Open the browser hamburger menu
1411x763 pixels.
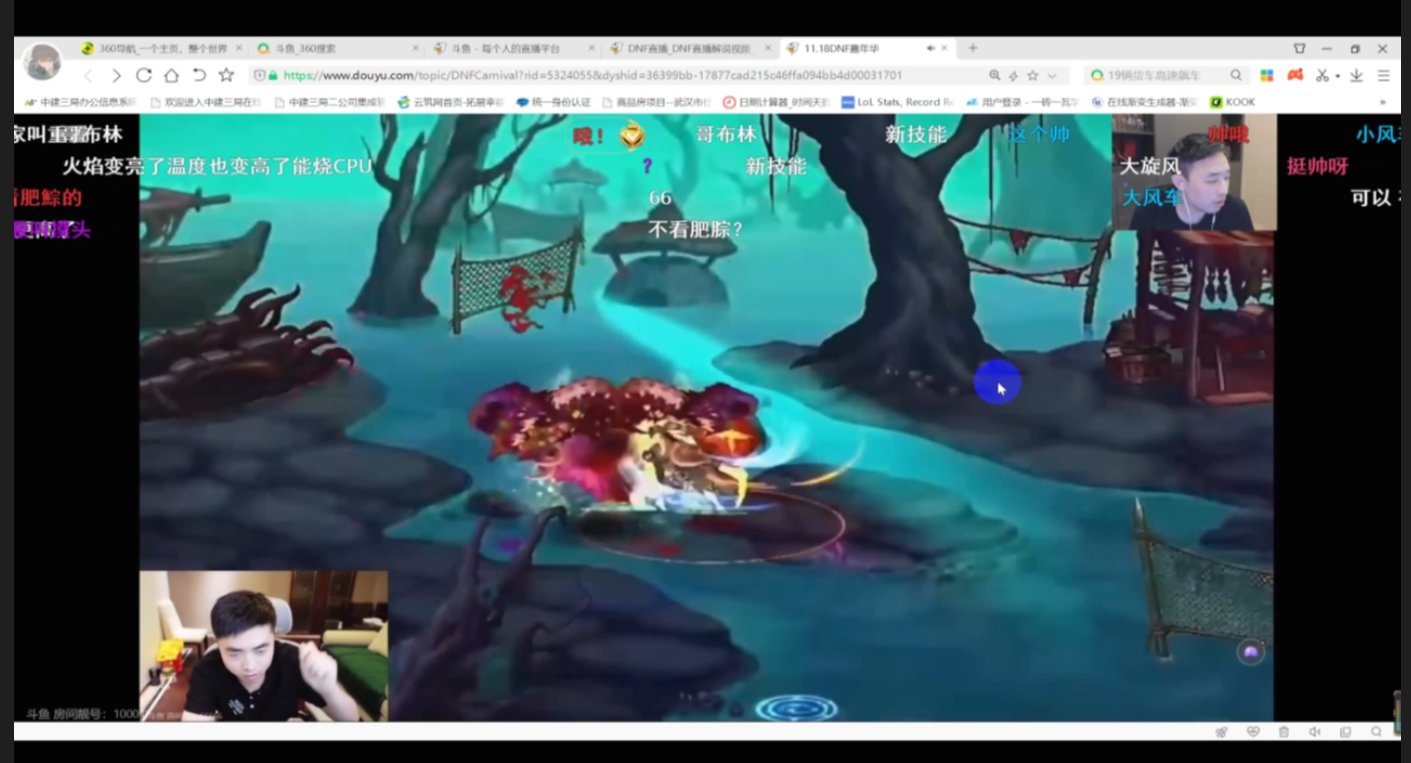click(x=1384, y=75)
